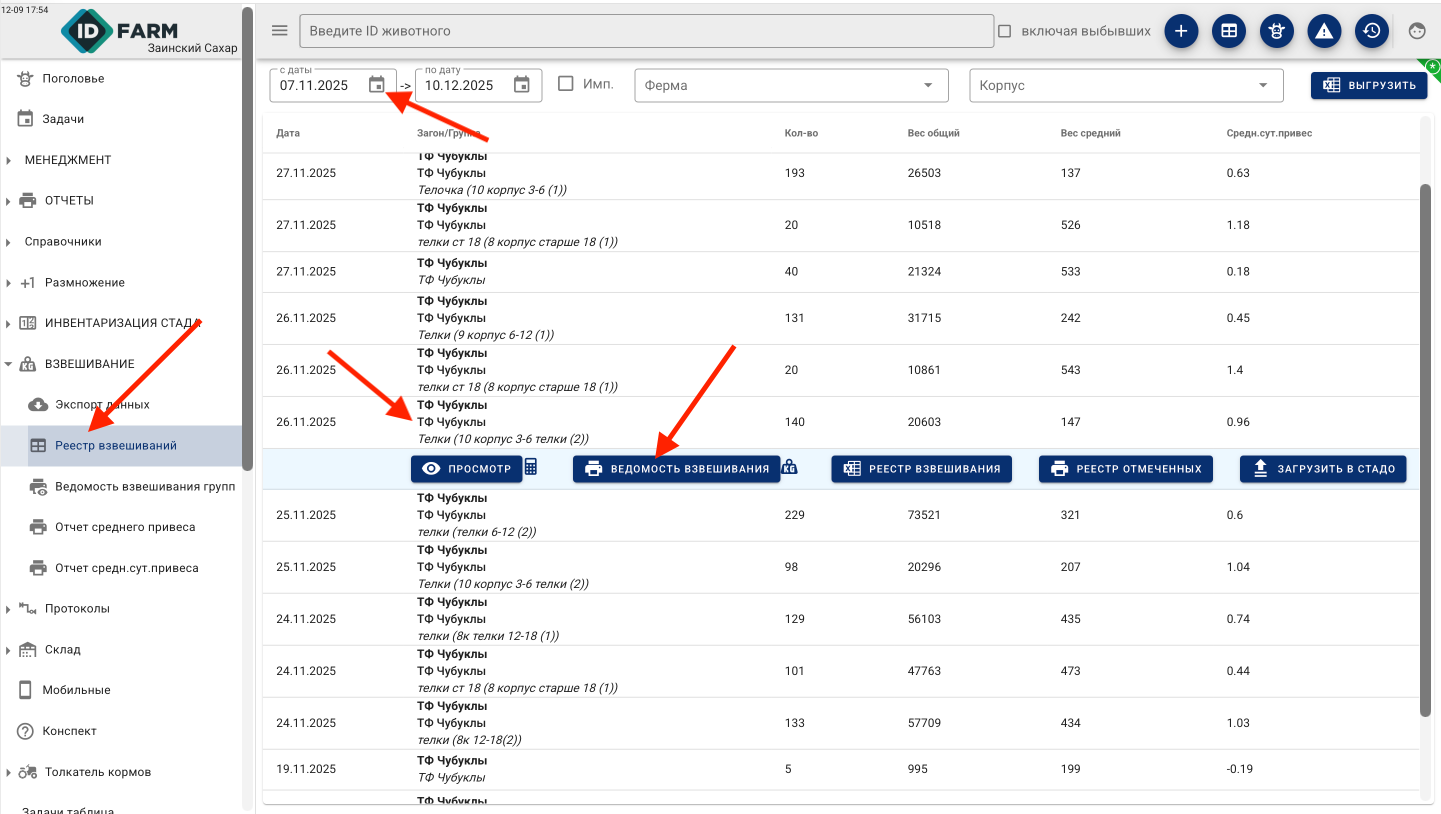Viewport: 1441px width, 814px height.
Task: Click the total weight cell 10861
Action: (x=924, y=370)
